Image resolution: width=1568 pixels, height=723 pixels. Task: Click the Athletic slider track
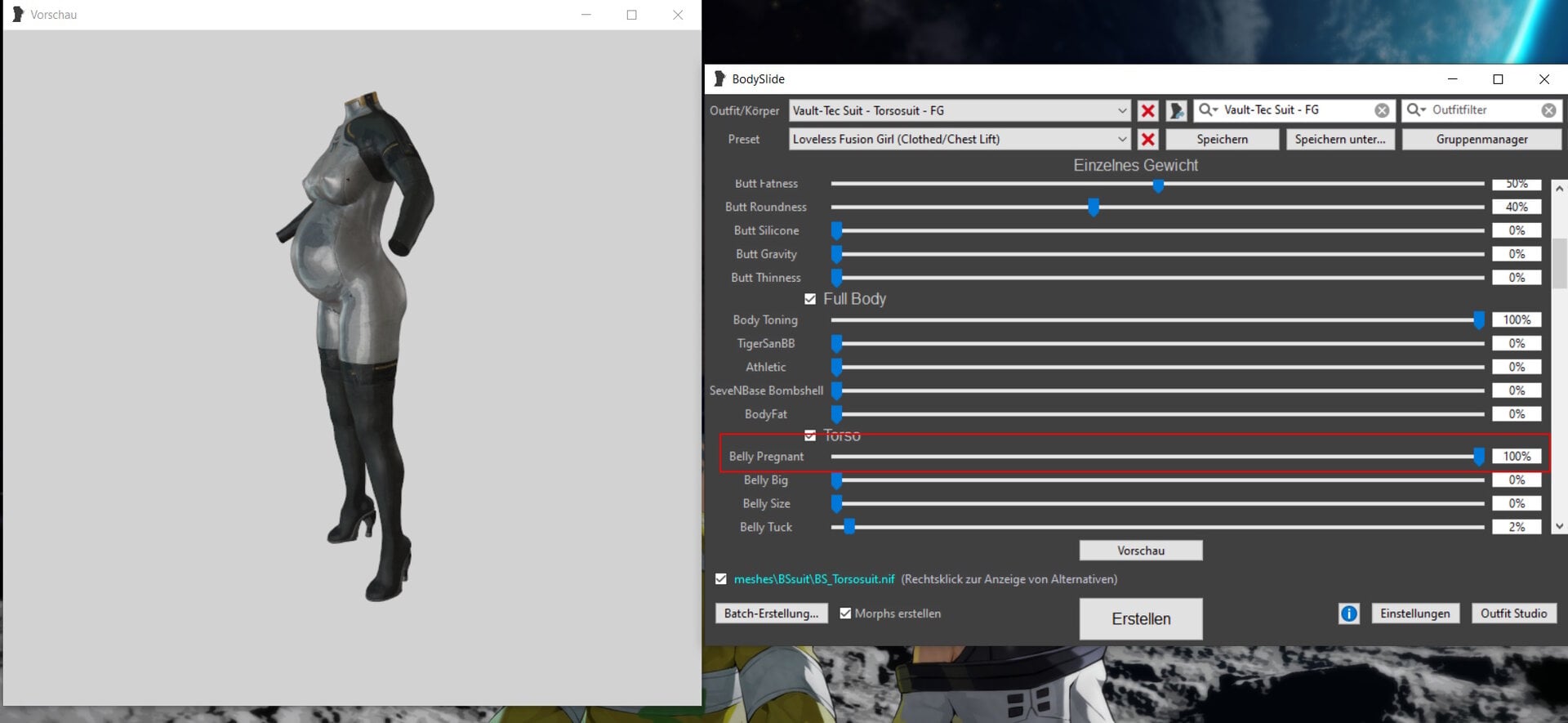coord(1157,367)
